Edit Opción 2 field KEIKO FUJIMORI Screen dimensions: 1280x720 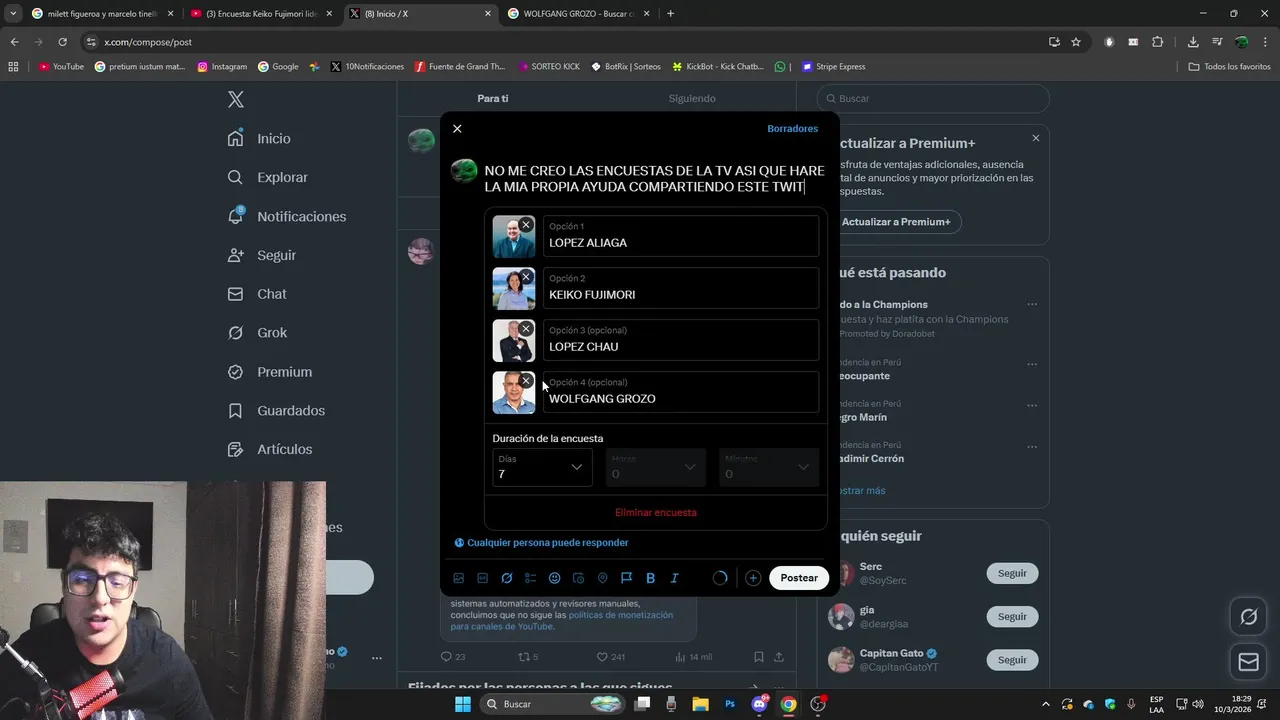681,288
